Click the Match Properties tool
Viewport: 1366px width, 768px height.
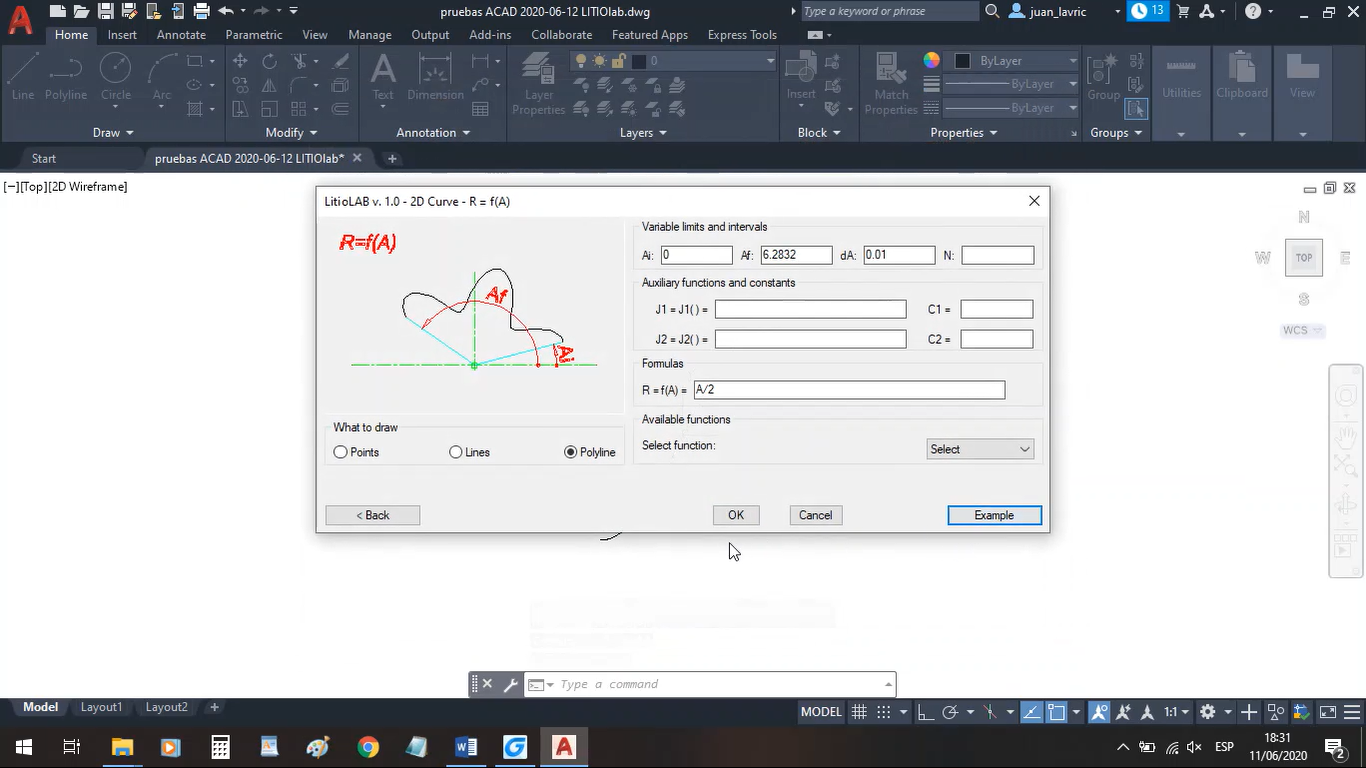[x=891, y=84]
